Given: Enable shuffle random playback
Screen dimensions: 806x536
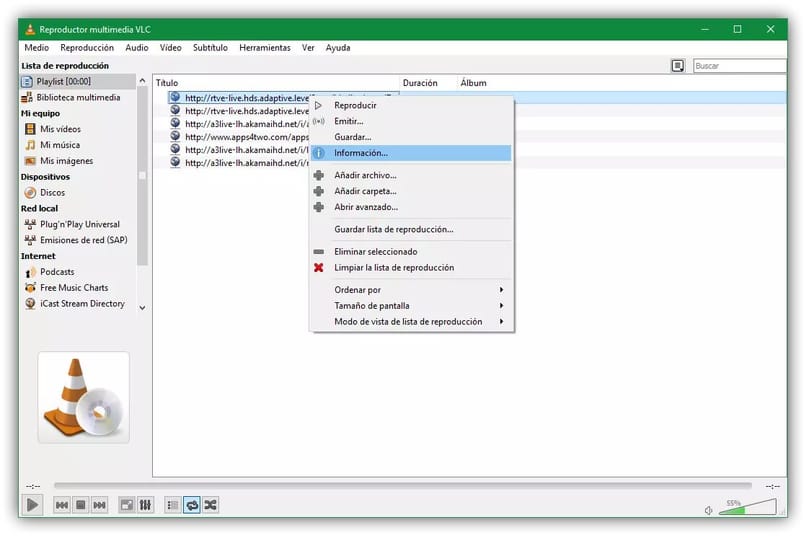Looking at the screenshot, I should click(x=210, y=506).
